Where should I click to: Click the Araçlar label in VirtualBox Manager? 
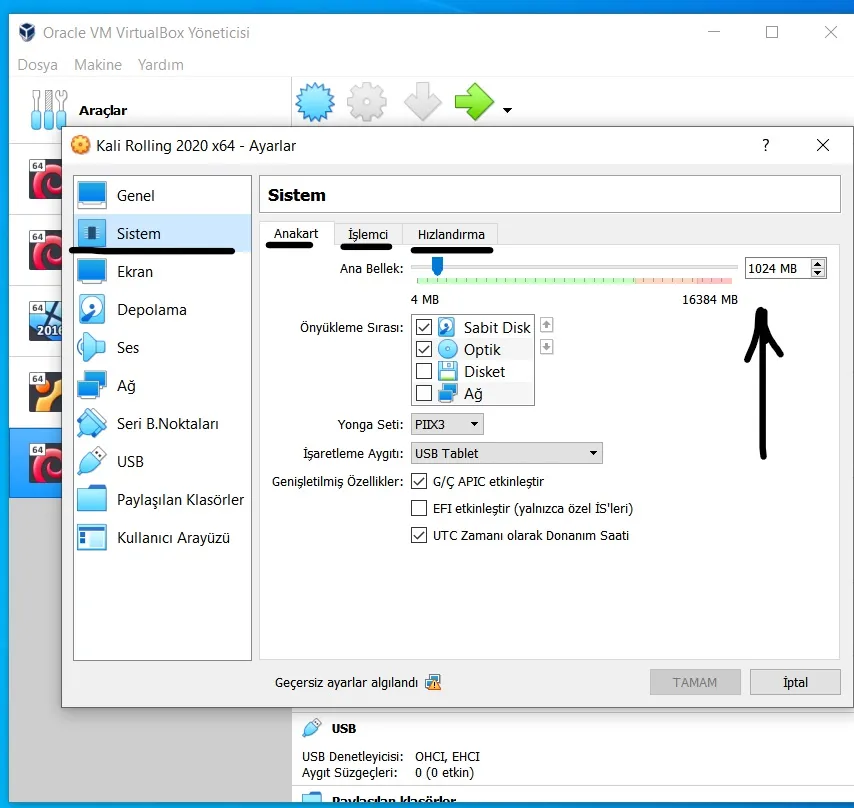click(103, 111)
